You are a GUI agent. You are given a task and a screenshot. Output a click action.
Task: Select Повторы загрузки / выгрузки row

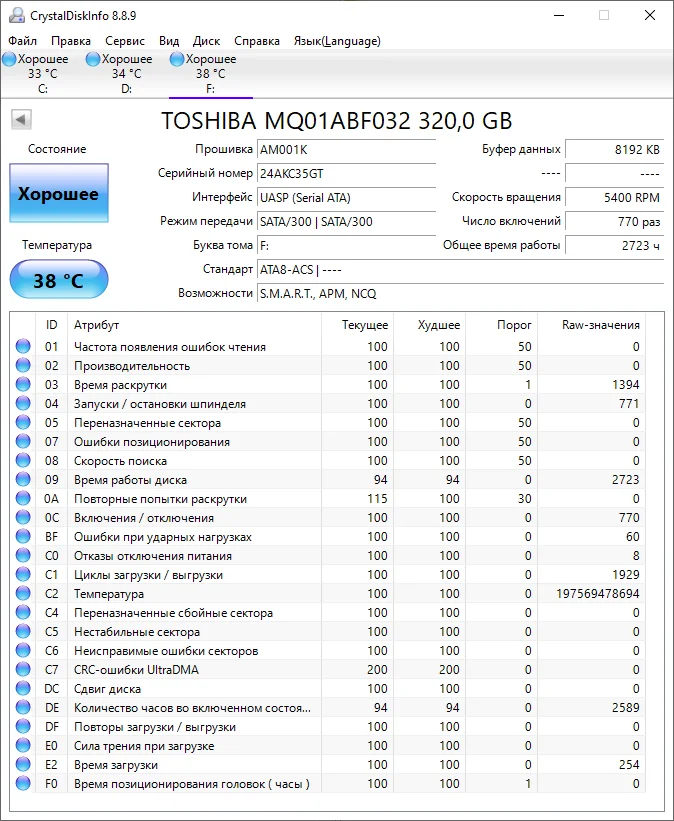coord(328,727)
